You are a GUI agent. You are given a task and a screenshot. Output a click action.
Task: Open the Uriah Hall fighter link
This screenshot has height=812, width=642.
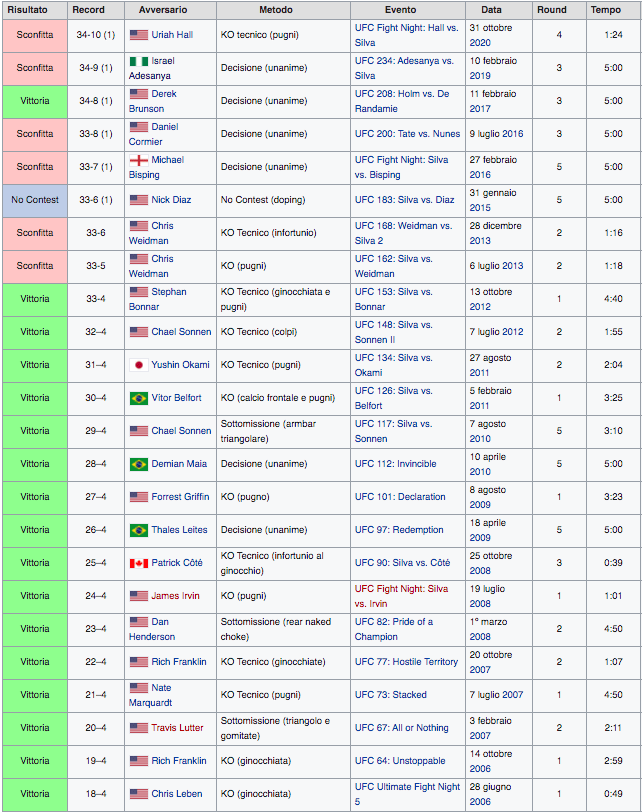(172, 35)
